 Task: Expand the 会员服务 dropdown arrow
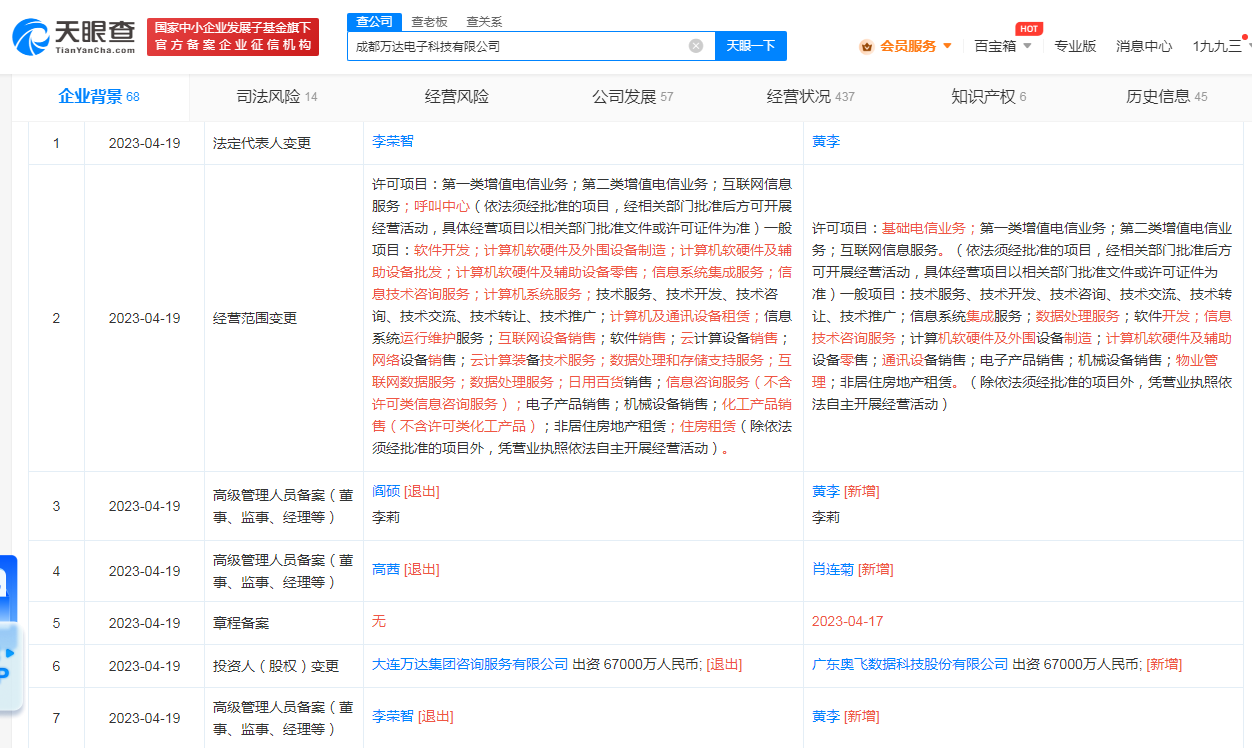[x=948, y=46]
